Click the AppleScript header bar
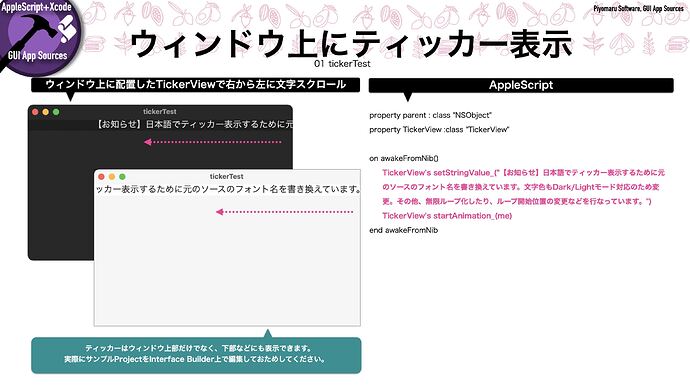Viewport: 690px width, 388px height. (521, 85)
